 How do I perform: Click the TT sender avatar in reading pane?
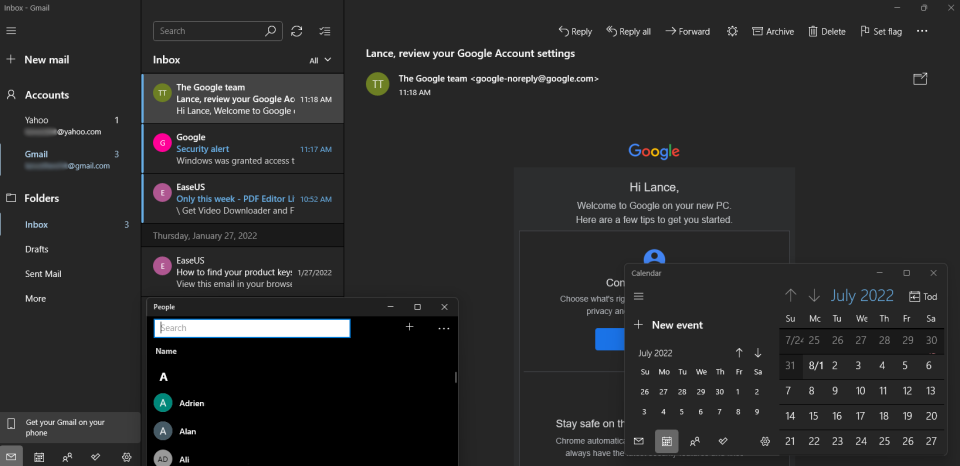[378, 84]
